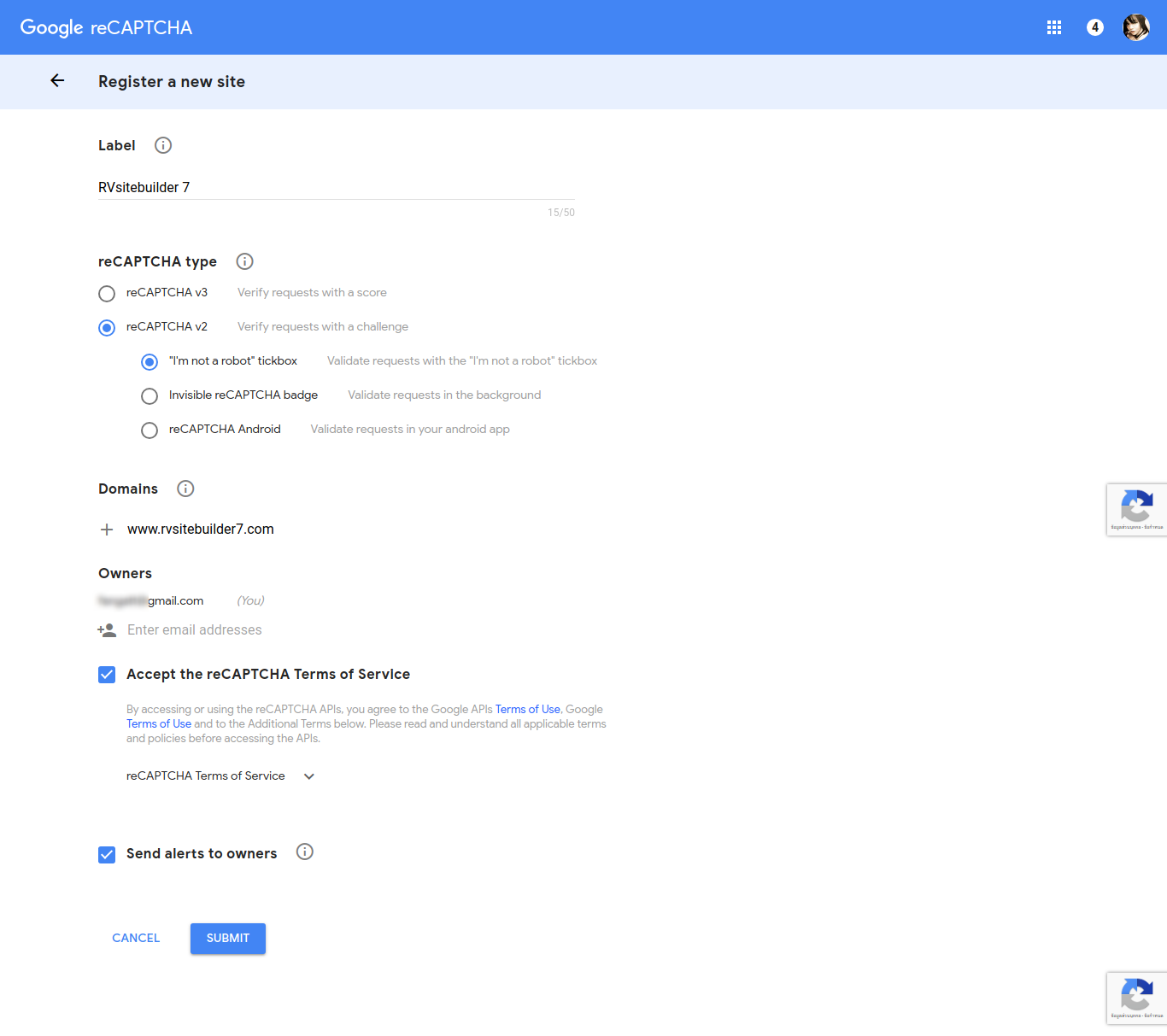Viewport: 1167px width, 1036px height.
Task: Show info about the Label field
Action: [163, 145]
